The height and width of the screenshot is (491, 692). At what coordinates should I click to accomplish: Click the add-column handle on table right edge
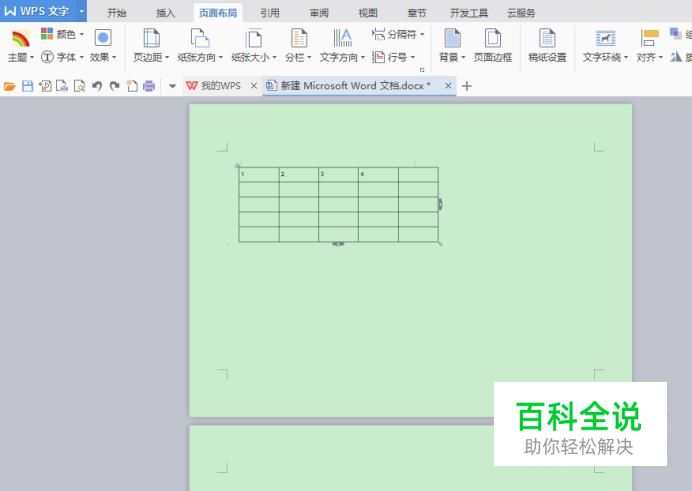(440, 204)
